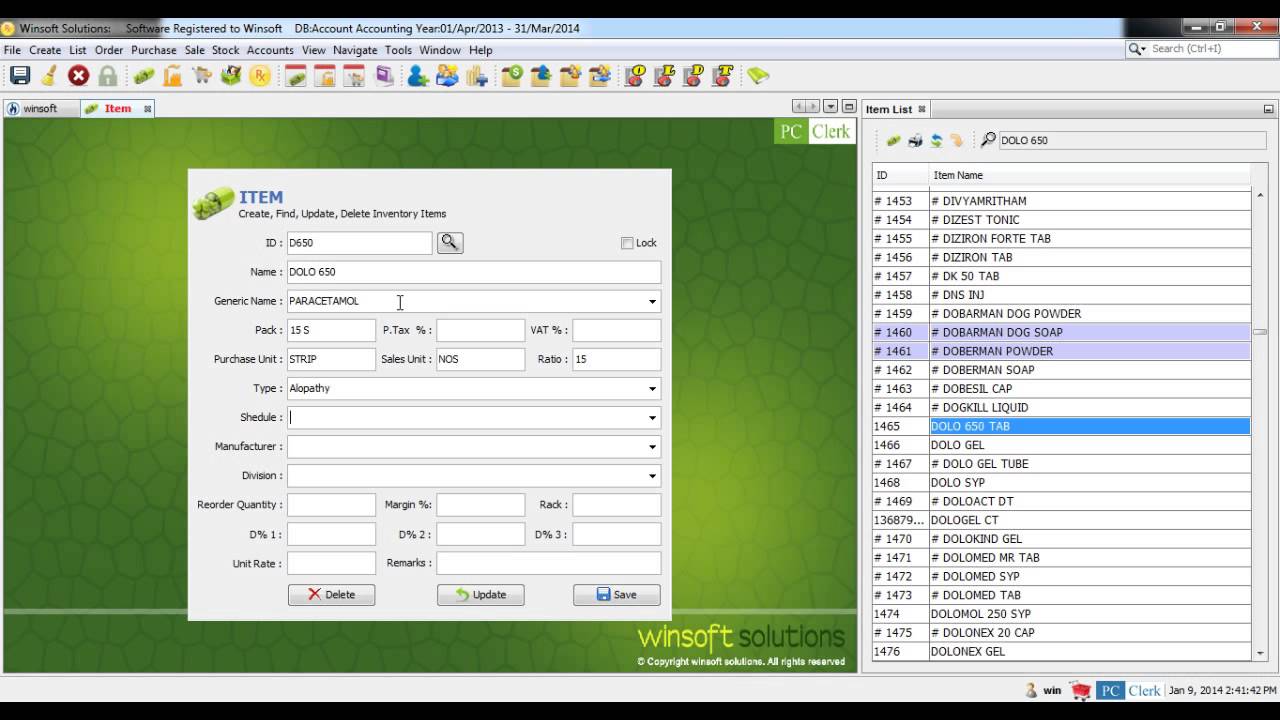
Task: Open the Accounts menu
Action: (x=270, y=50)
